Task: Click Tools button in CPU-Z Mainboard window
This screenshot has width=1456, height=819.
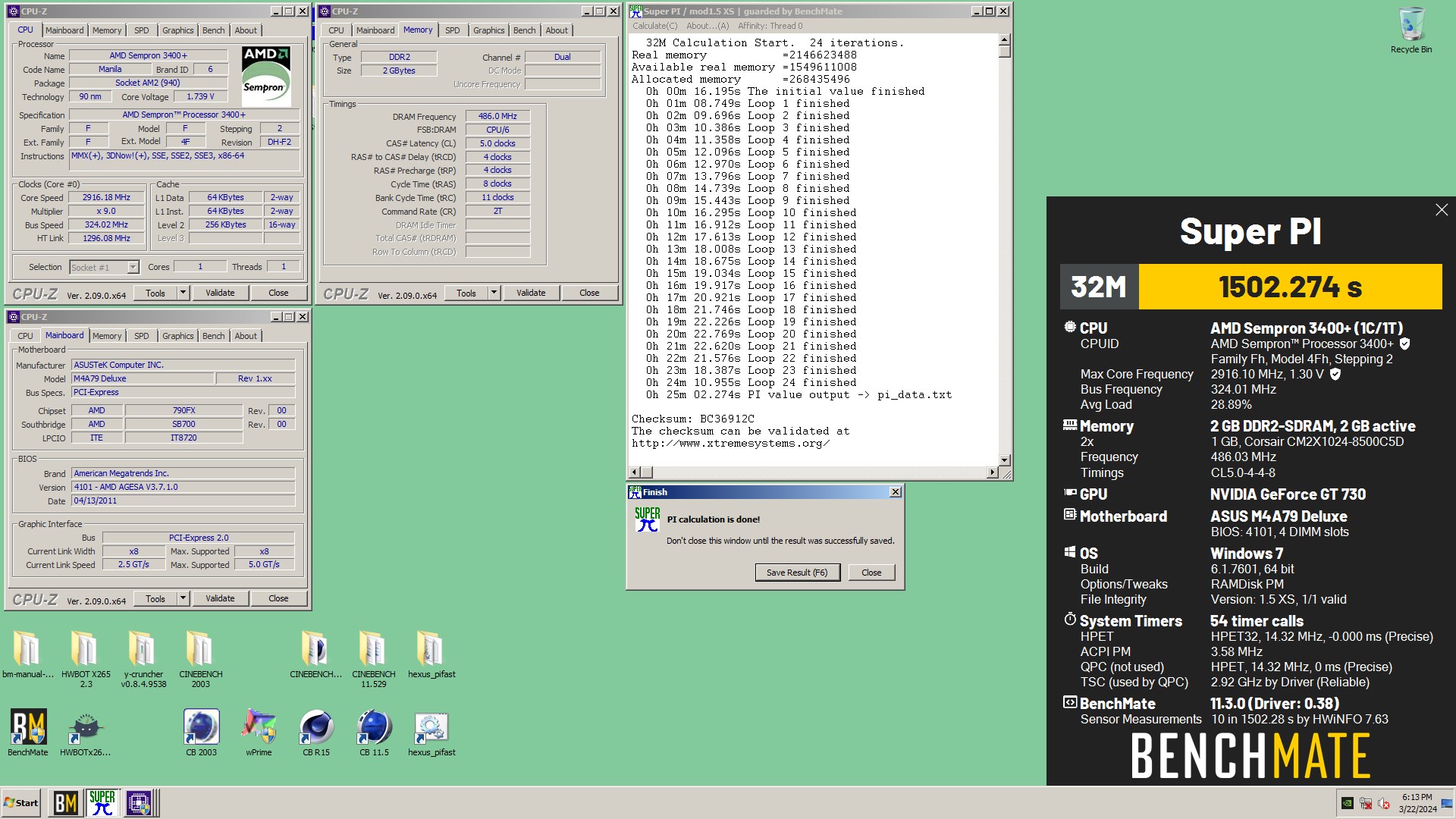Action: pyautogui.click(x=155, y=598)
